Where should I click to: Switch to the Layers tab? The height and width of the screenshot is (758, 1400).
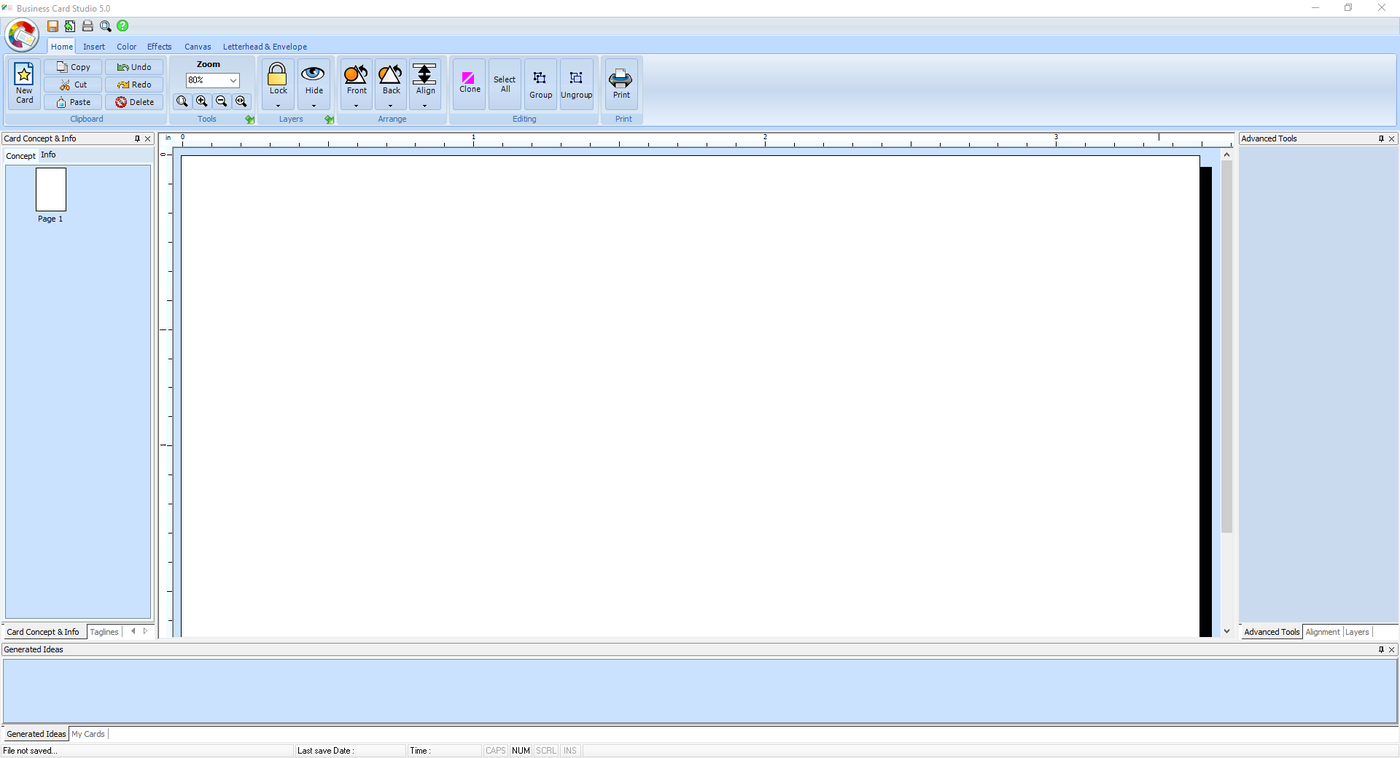click(x=1357, y=632)
